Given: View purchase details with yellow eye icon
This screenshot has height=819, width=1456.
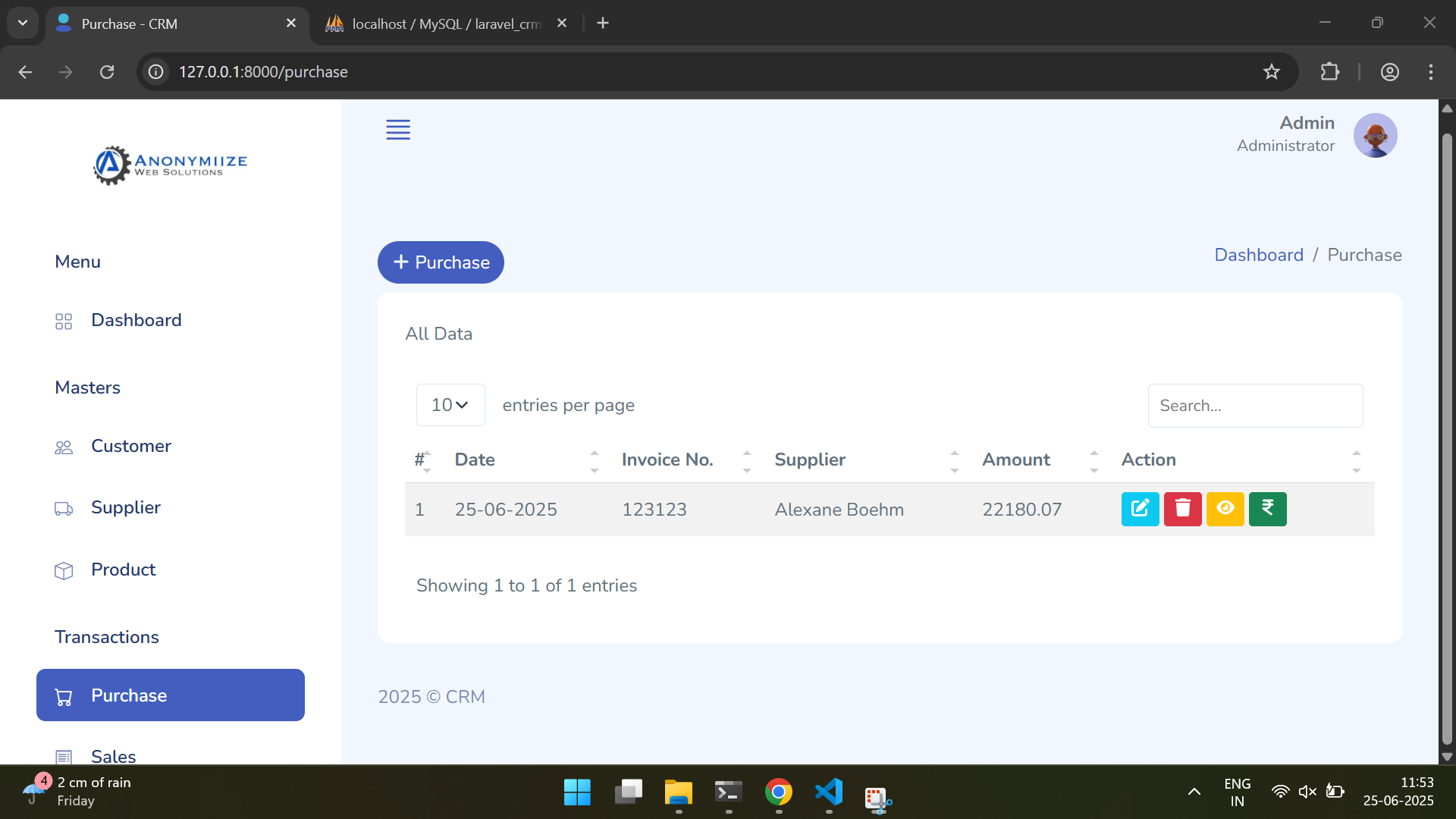Looking at the screenshot, I should (x=1225, y=509).
